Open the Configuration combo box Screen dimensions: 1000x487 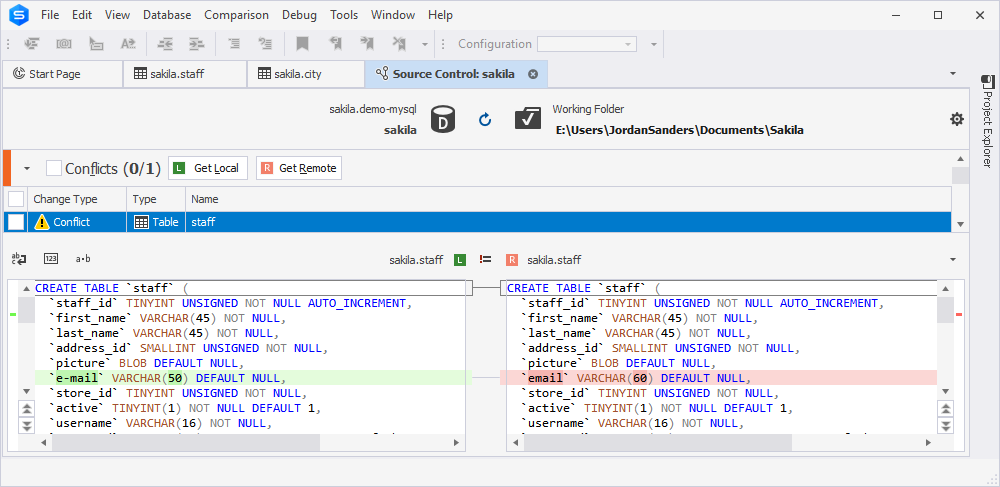click(x=587, y=44)
